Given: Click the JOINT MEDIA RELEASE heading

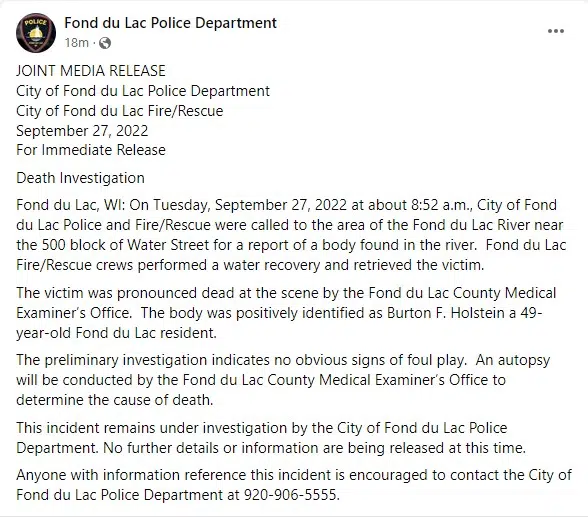Looking at the screenshot, I should [91, 71].
